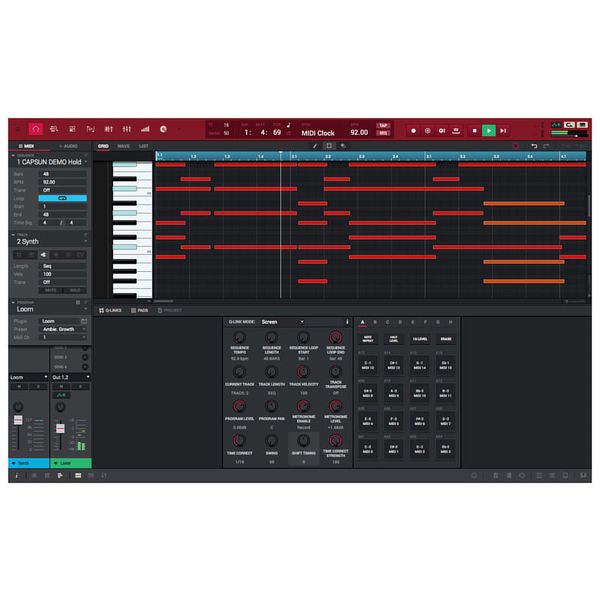Open the Q-LINKS panel tab
Image resolution: width=600 pixels, height=600 pixels.
(x=110, y=310)
